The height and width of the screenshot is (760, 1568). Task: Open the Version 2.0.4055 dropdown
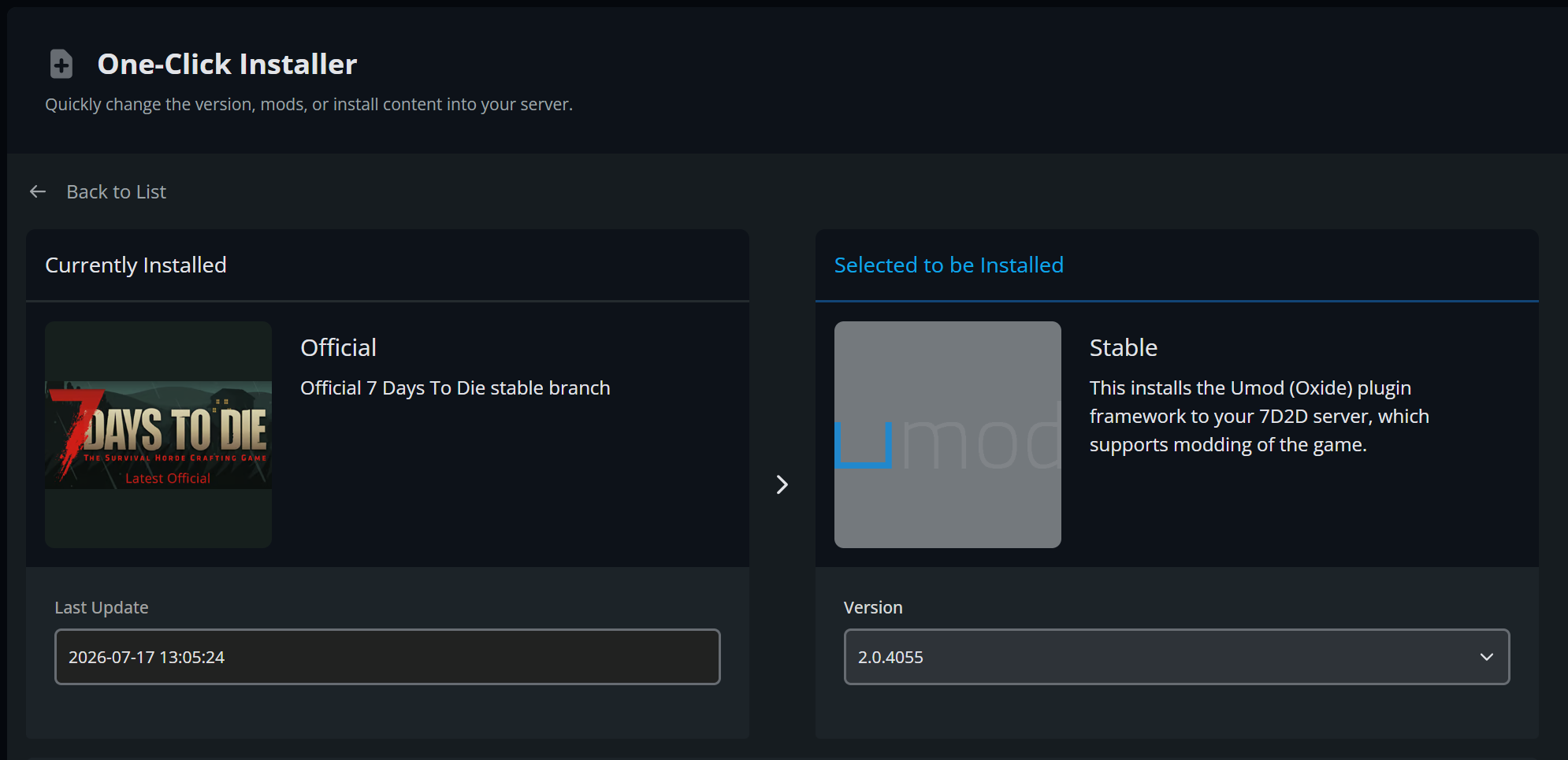(x=1176, y=657)
